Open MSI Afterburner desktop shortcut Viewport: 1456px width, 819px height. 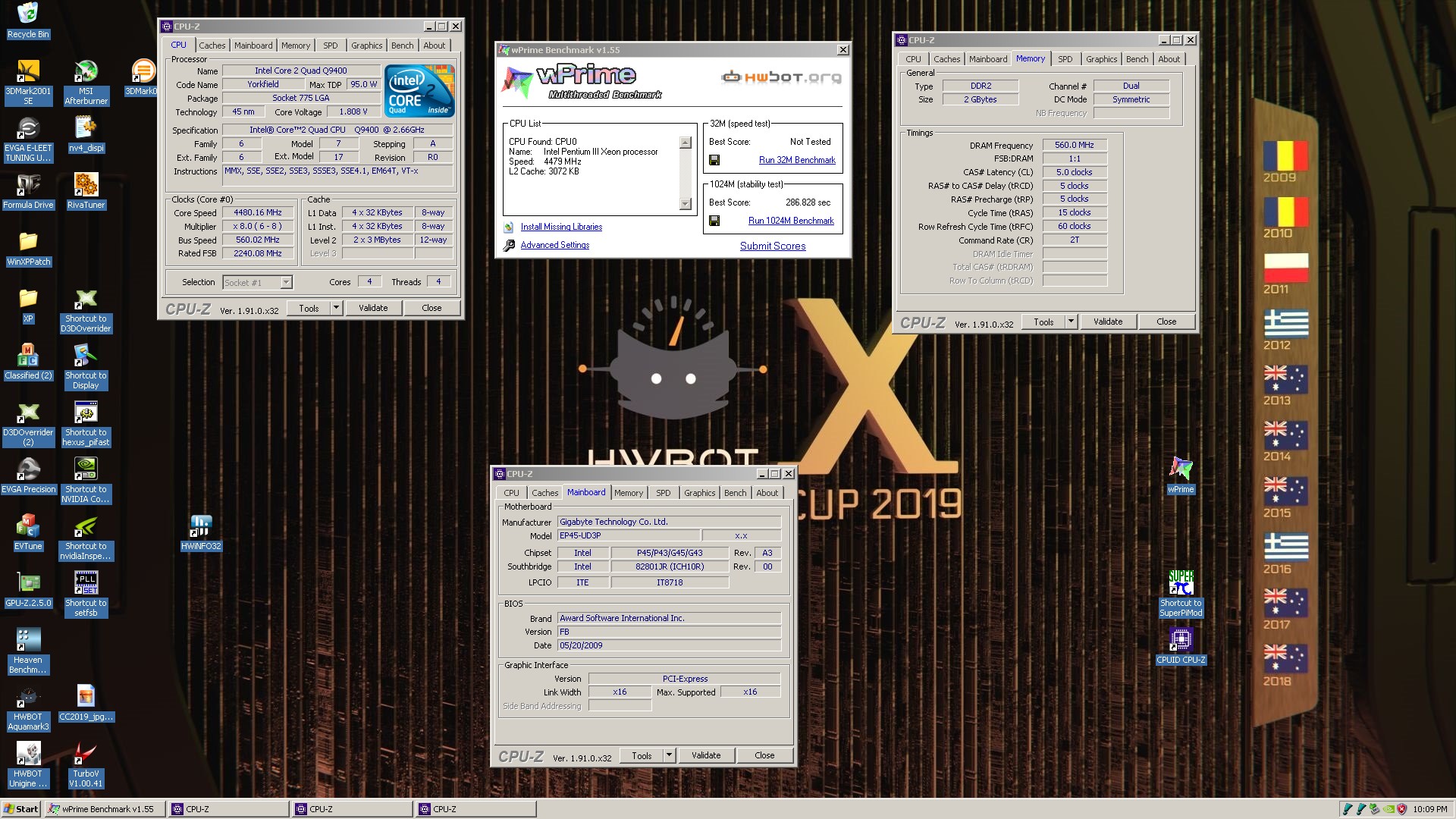point(86,82)
